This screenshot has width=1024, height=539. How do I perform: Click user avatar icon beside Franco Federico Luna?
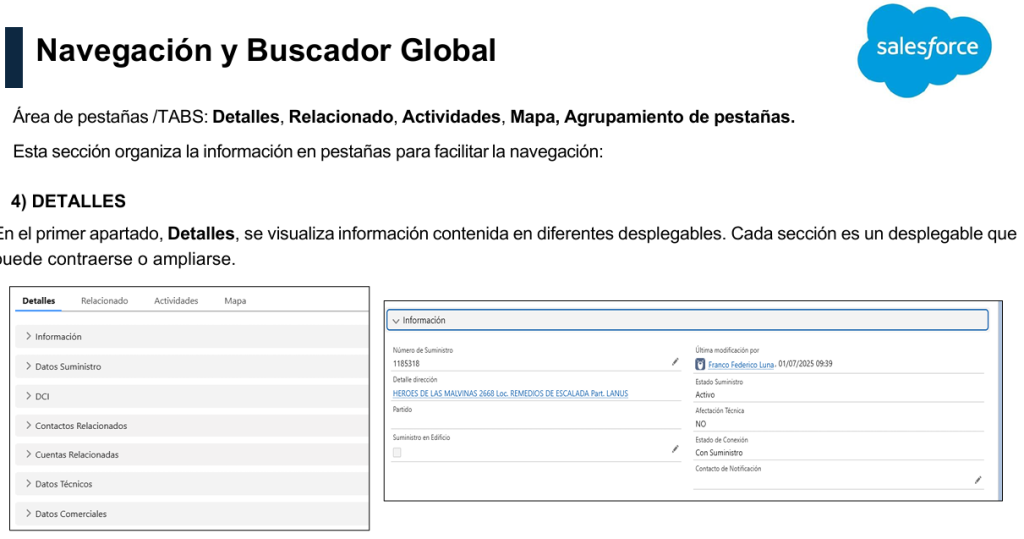tap(700, 364)
